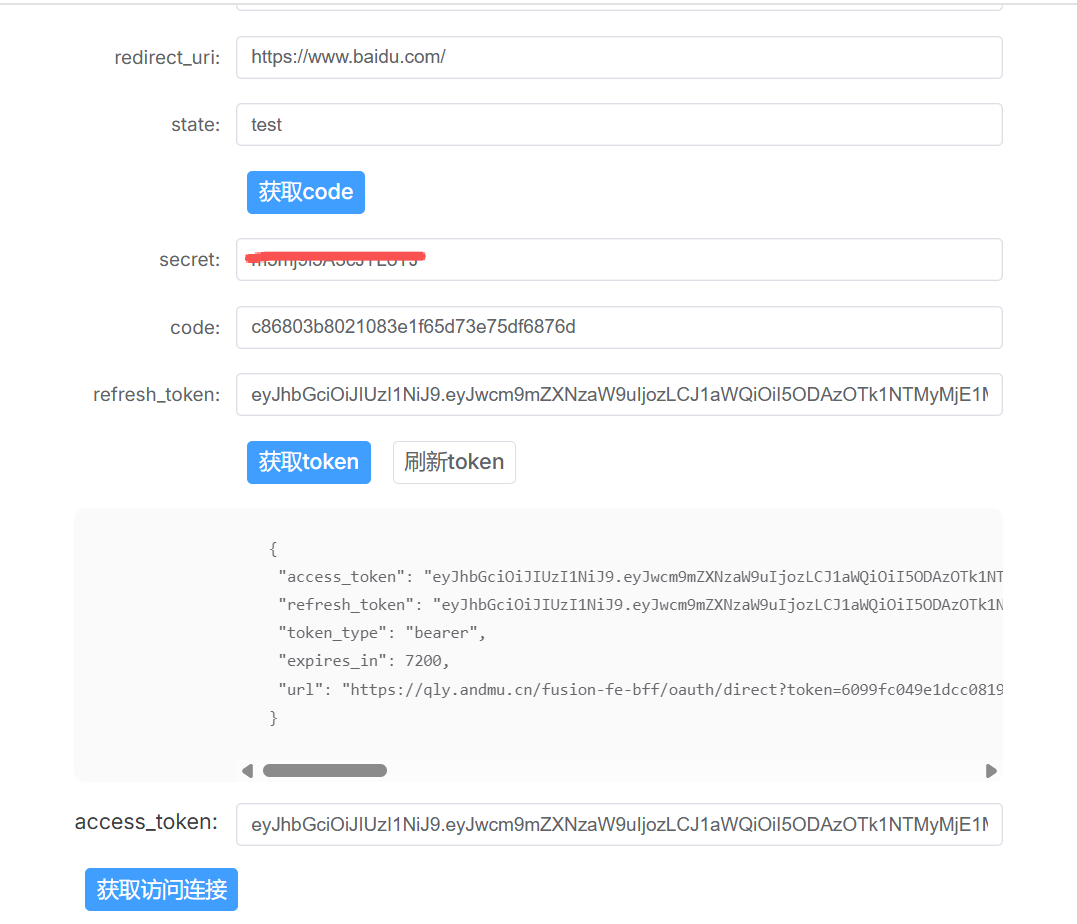
Task: Focus the bottom access_token input field
Action: 618,825
